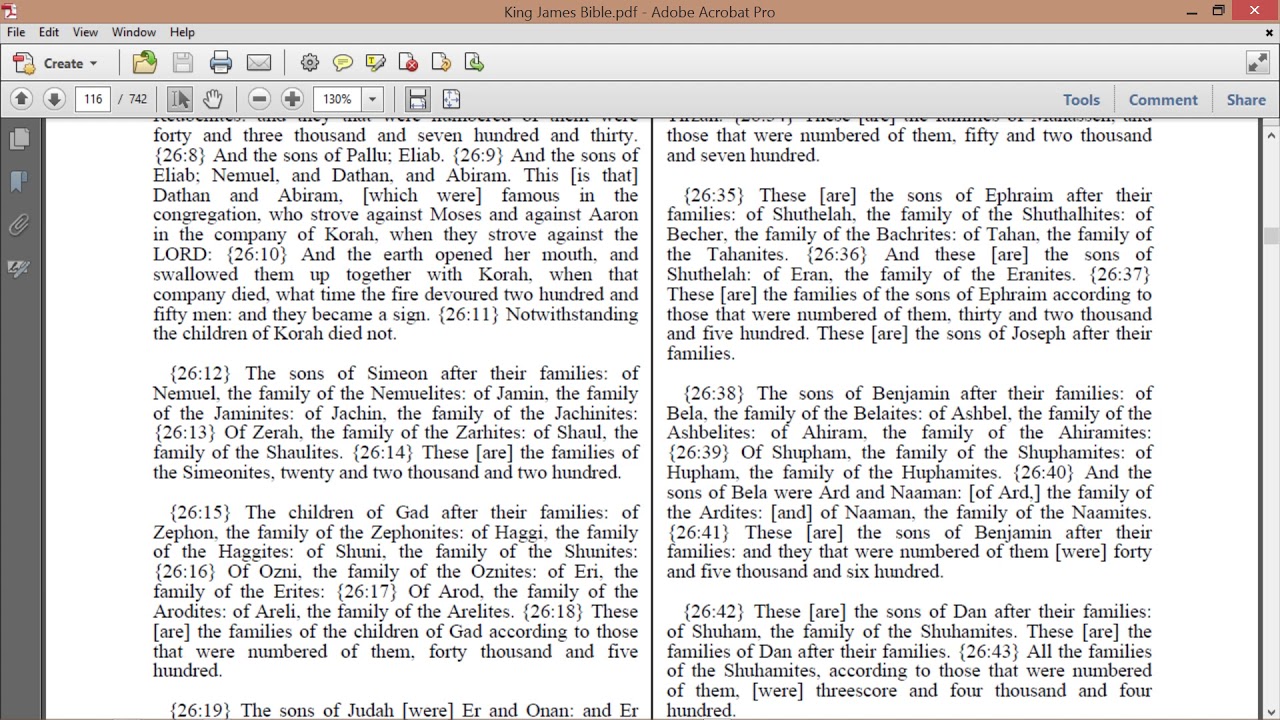
Task: Click the zoom percentage field 130%
Action: 338,99
